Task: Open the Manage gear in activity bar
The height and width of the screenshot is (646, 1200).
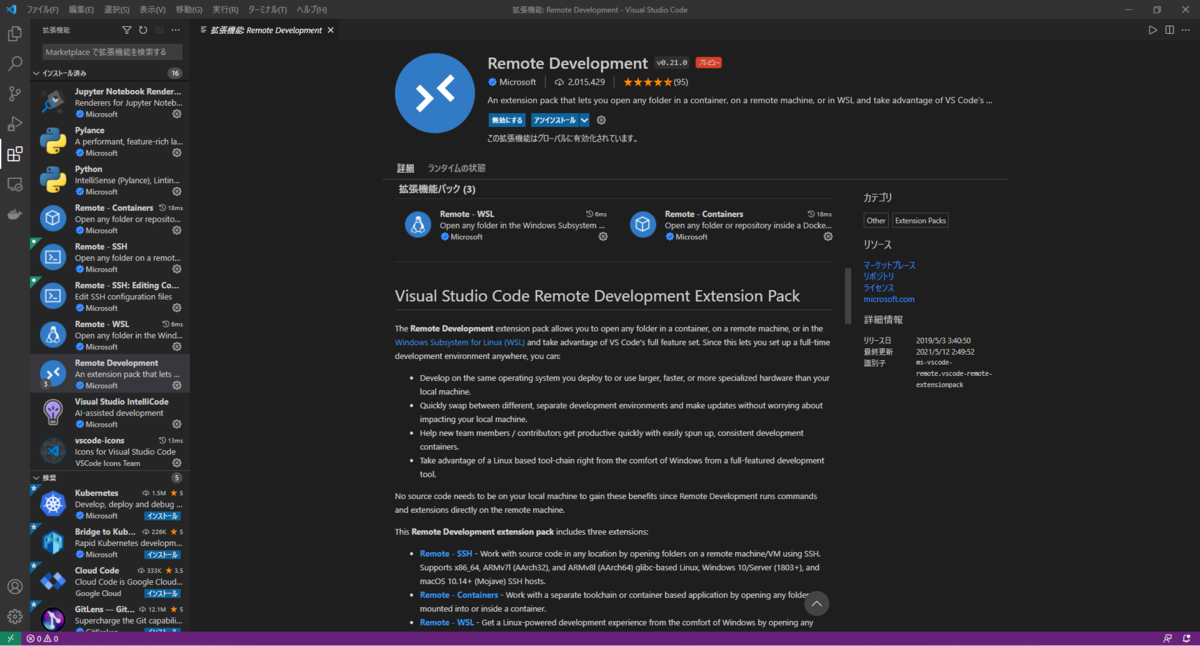Action: click(15, 616)
